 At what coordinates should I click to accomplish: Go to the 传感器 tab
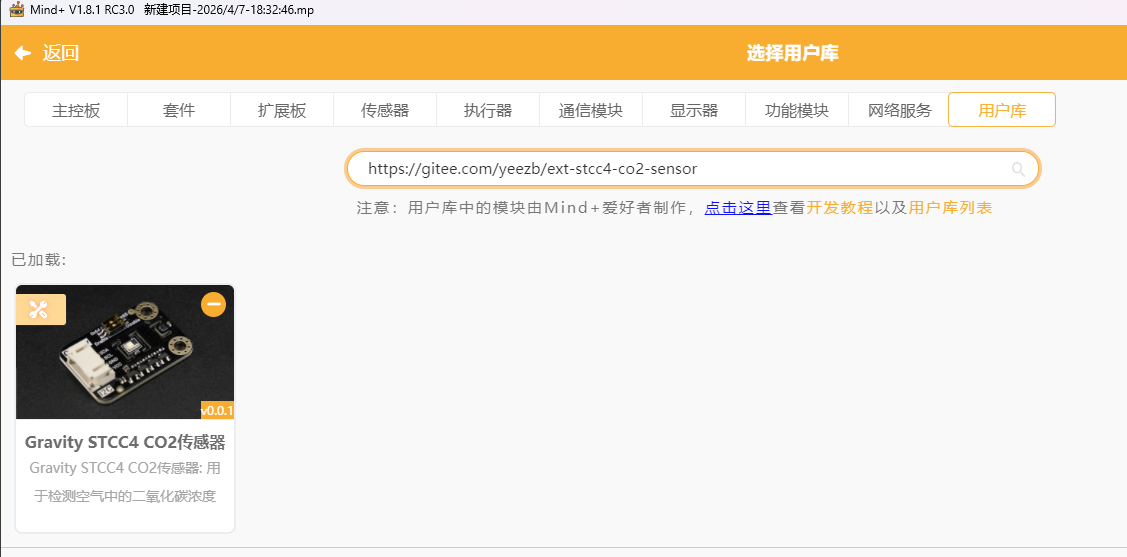click(385, 110)
